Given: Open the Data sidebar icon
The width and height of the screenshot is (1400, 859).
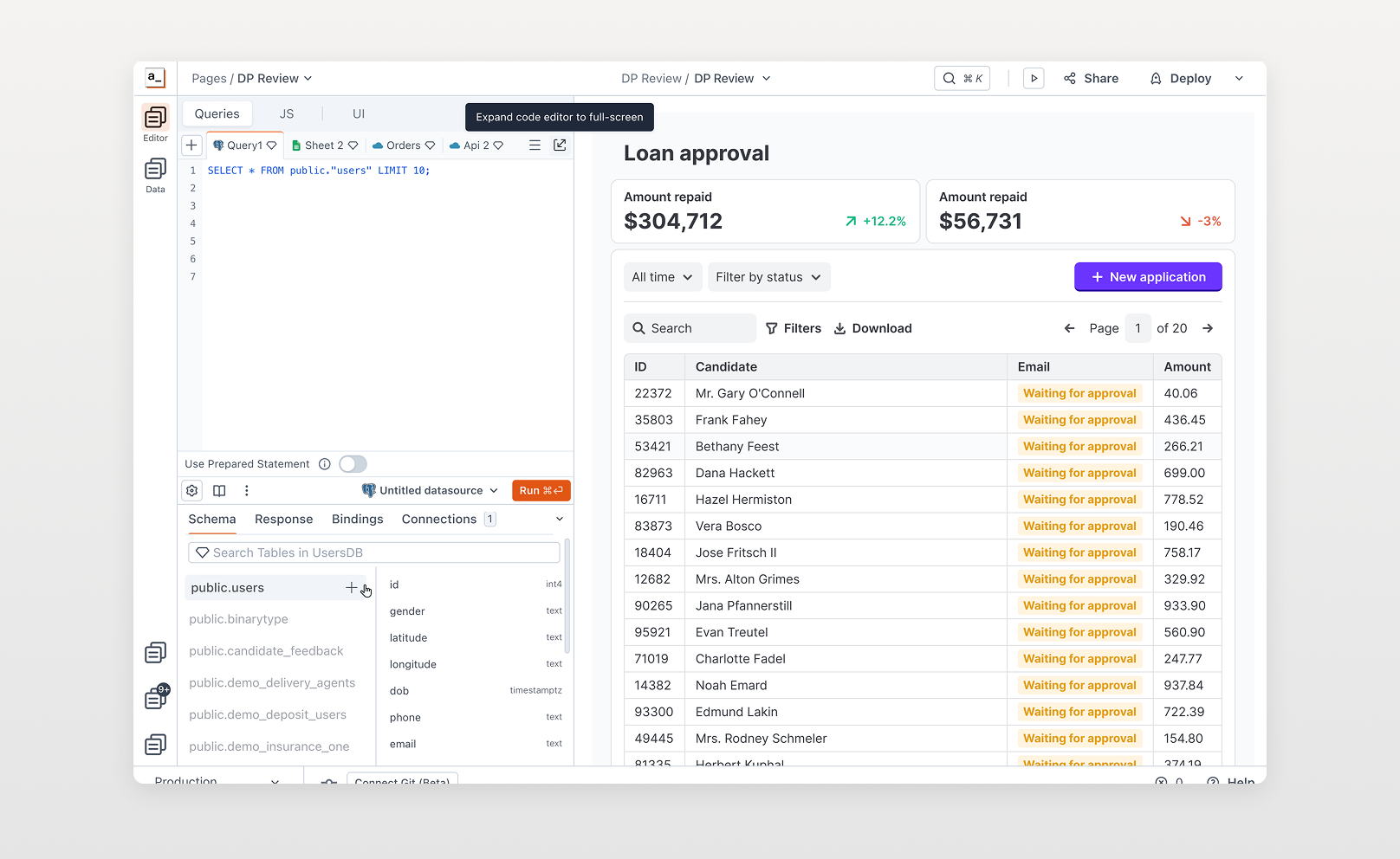Looking at the screenshot, I should tap(155, 175).
